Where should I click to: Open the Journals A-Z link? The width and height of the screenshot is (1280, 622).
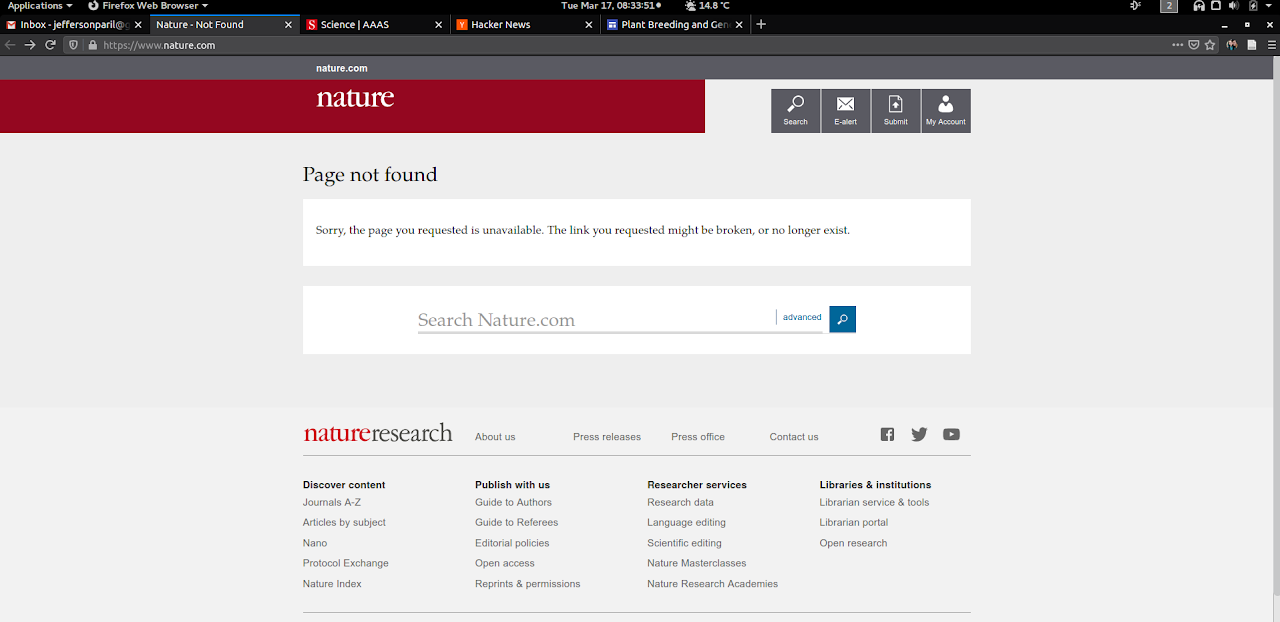point(332,502)
